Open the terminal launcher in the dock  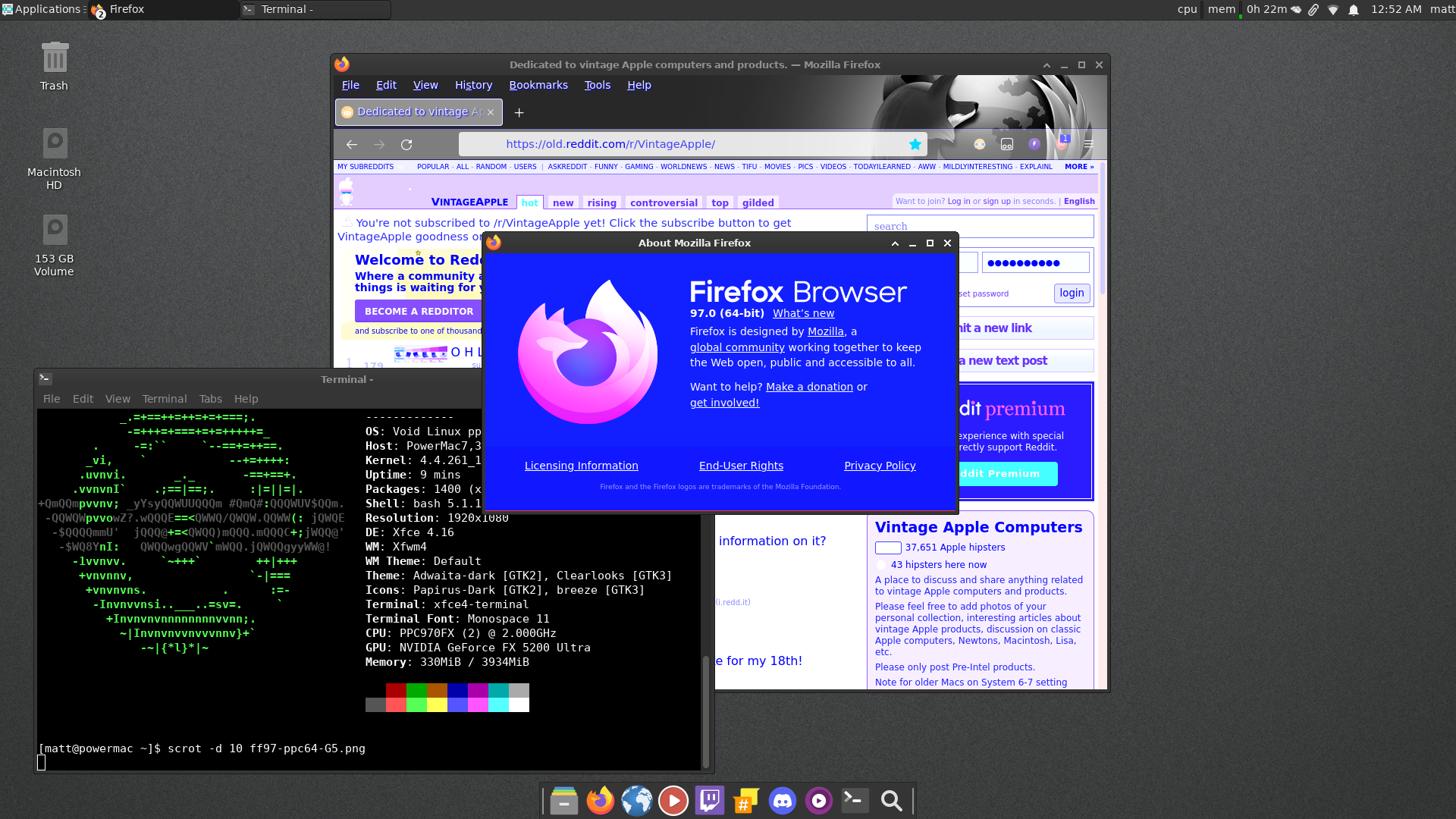tap(855, 801)
